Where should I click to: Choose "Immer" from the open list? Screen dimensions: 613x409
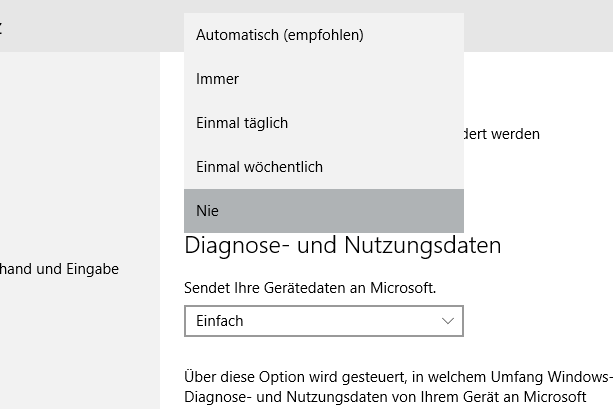point(217,79)
